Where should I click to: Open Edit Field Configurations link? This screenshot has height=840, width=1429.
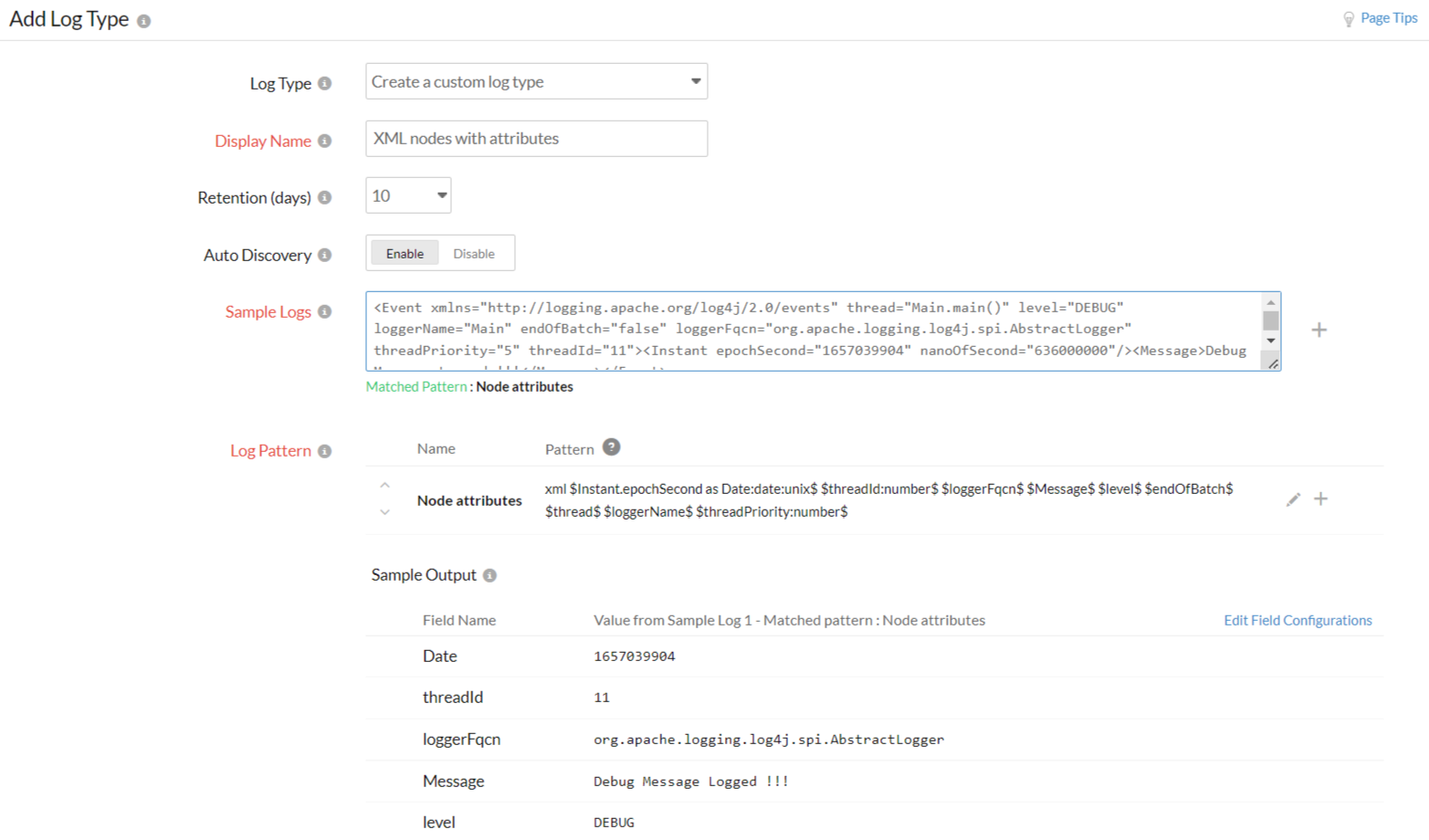[x=1298, y=620]
